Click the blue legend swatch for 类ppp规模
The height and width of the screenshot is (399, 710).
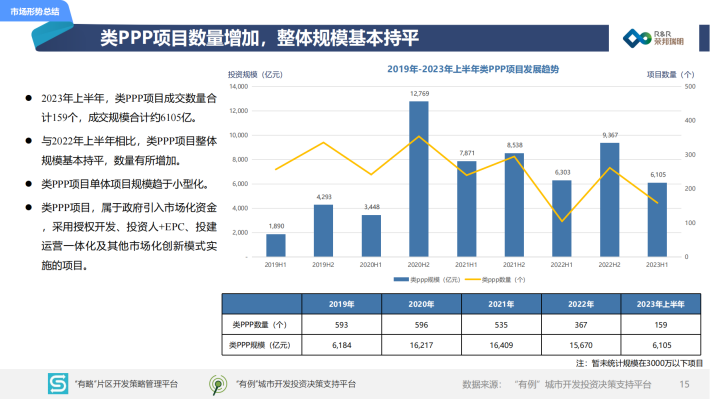click(401, 279)
